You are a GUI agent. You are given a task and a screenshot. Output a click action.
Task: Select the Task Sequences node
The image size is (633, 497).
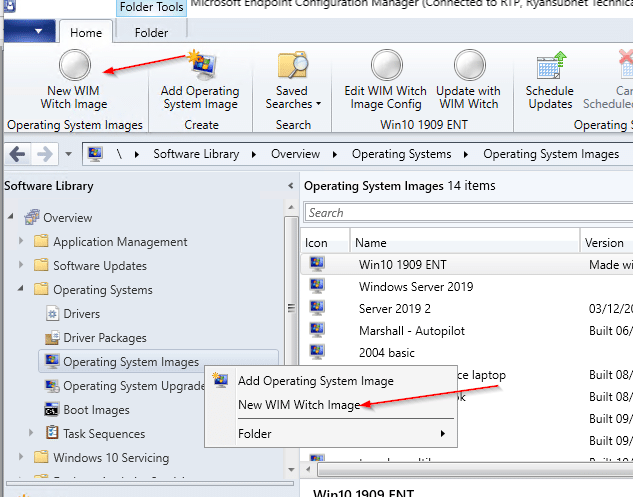coord(104,434)
